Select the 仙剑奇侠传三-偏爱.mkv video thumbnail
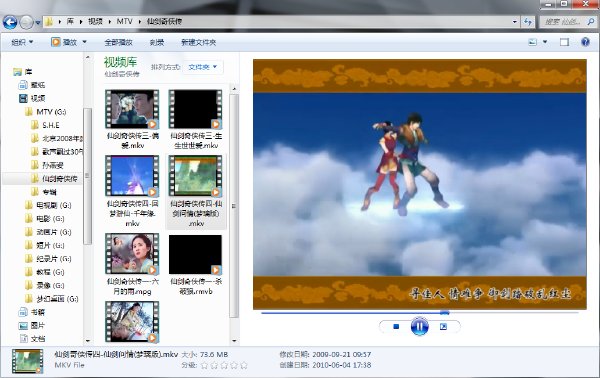The height and width of the screenshot is (378, 600). click(132, 109)
